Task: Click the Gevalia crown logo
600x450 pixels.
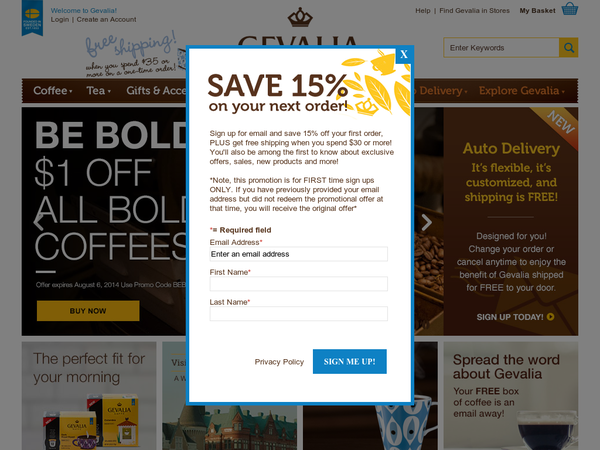Action: (x=300, y=18)
